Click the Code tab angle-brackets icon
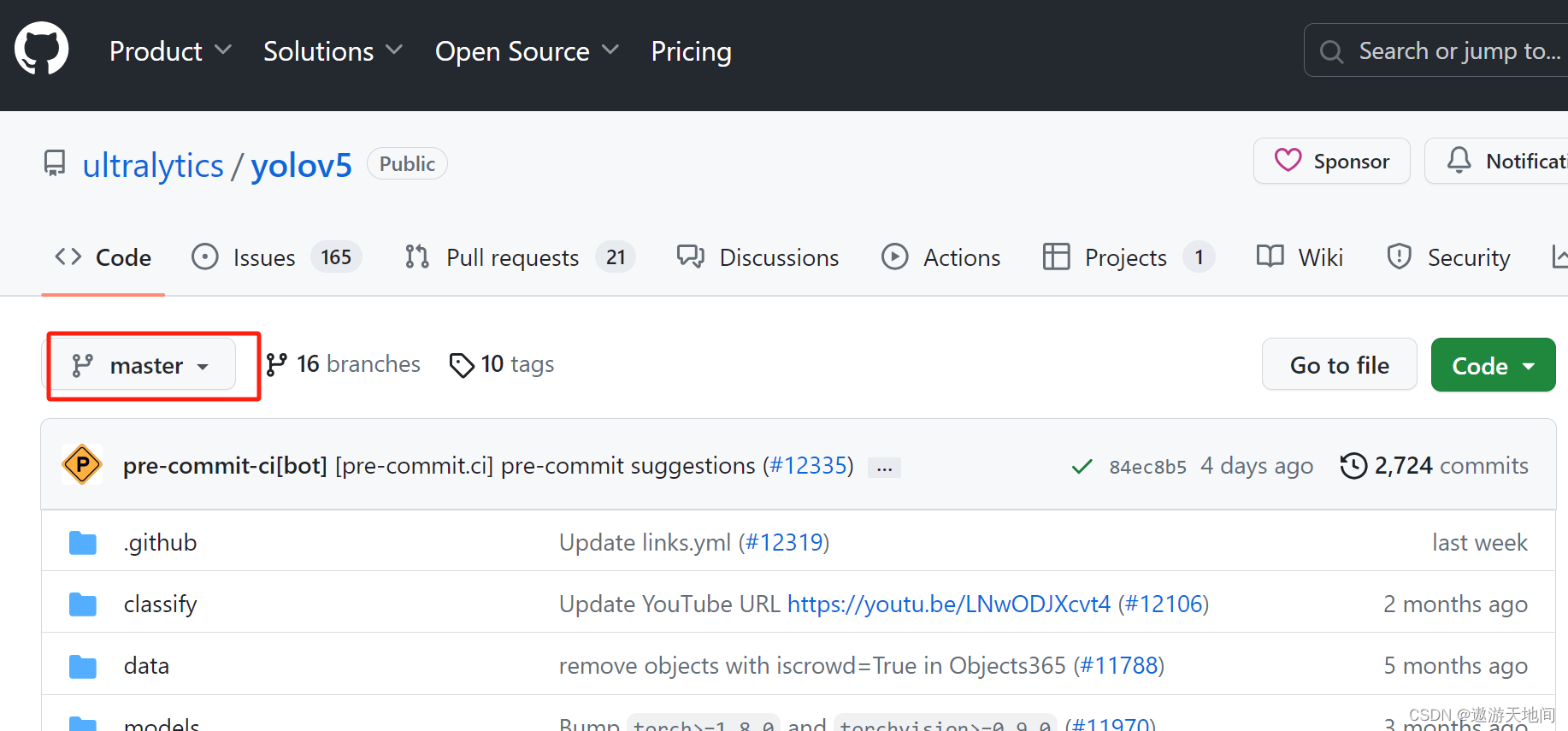Image resolution: width=1568 pixels, height=731 pixels. tap(68, 256)
